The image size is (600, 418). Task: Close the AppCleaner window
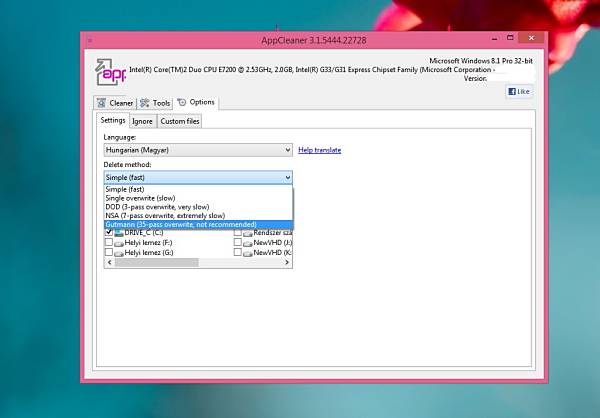click(x=531, y=38)
